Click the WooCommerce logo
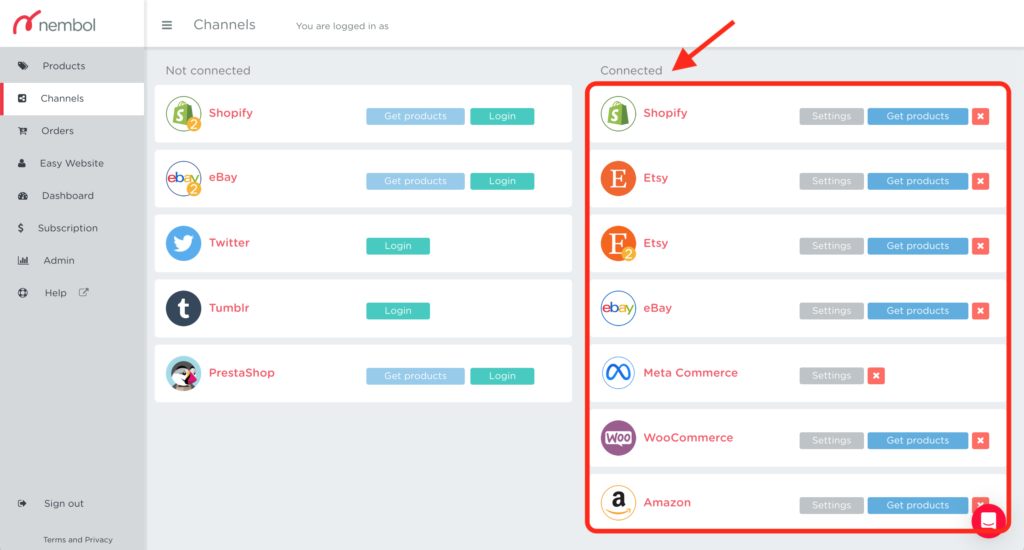Image resolution: width=1024 pixels, height=550 pixels. click(x=618, y=438)
